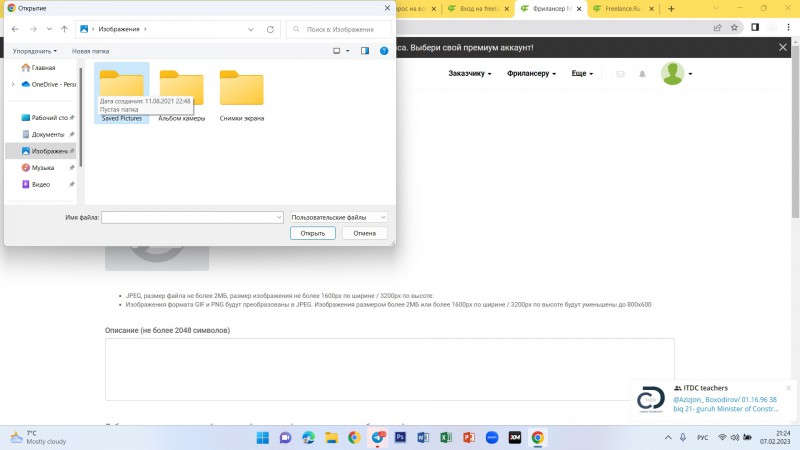The height and width of the screenshot is (450, 800).
Task: Create a folder with Новая папка
Action: [90, 51]
